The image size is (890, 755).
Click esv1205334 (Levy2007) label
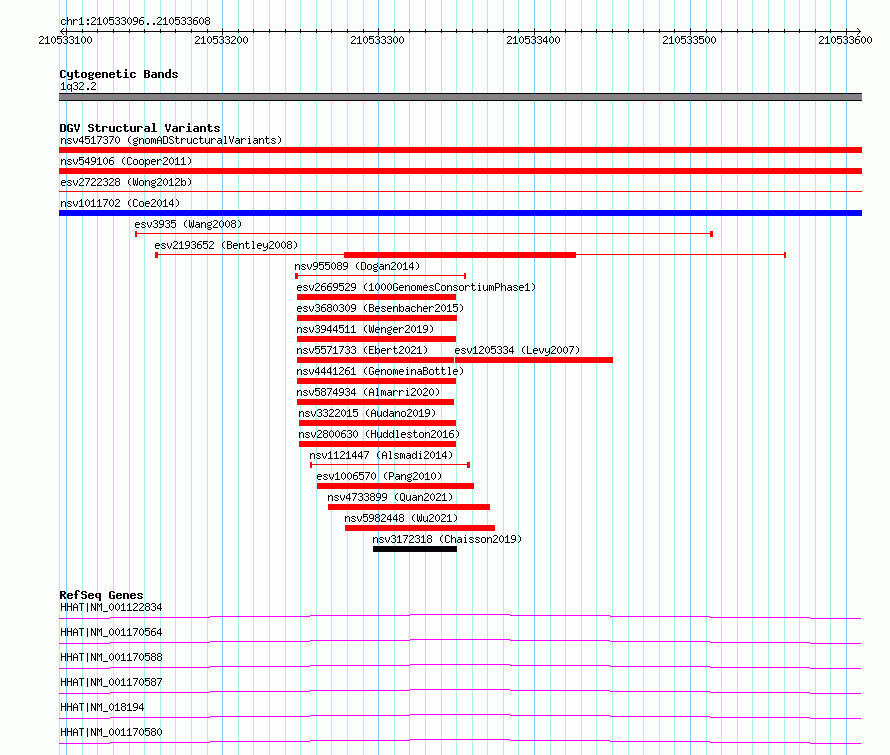(517, 350)
